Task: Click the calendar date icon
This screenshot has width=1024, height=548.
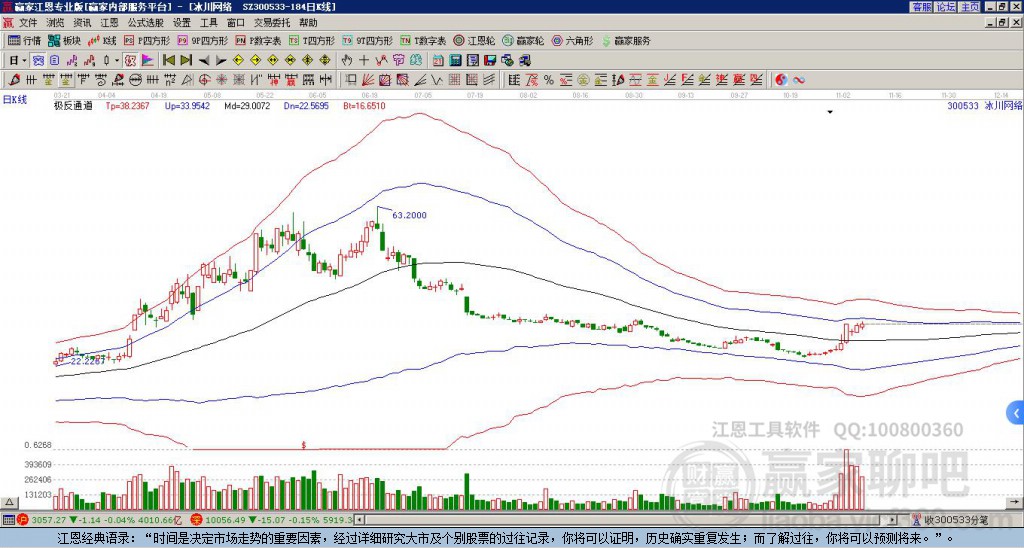Action: point(438,60)
